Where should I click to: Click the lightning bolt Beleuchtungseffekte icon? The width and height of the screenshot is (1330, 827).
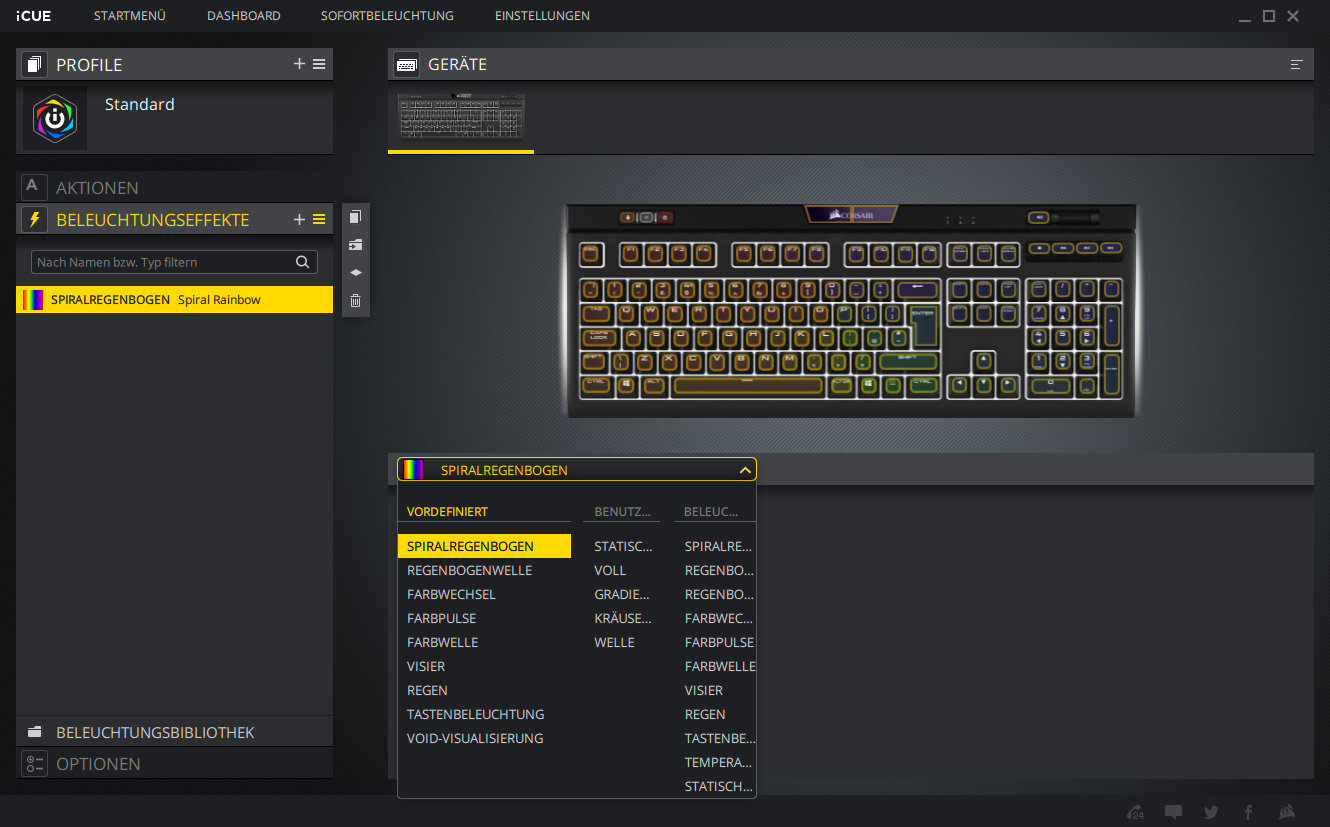(34, 219)
